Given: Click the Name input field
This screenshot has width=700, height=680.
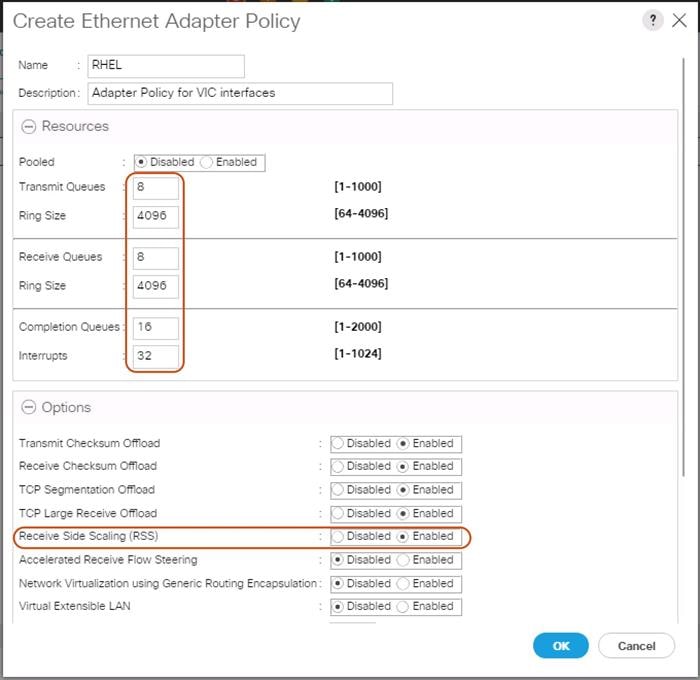Looking at the screenshot, I should (166, 66).
